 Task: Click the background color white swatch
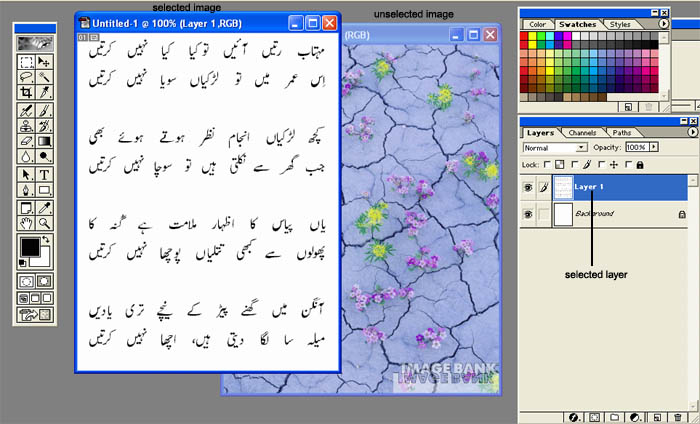point(45,262)
